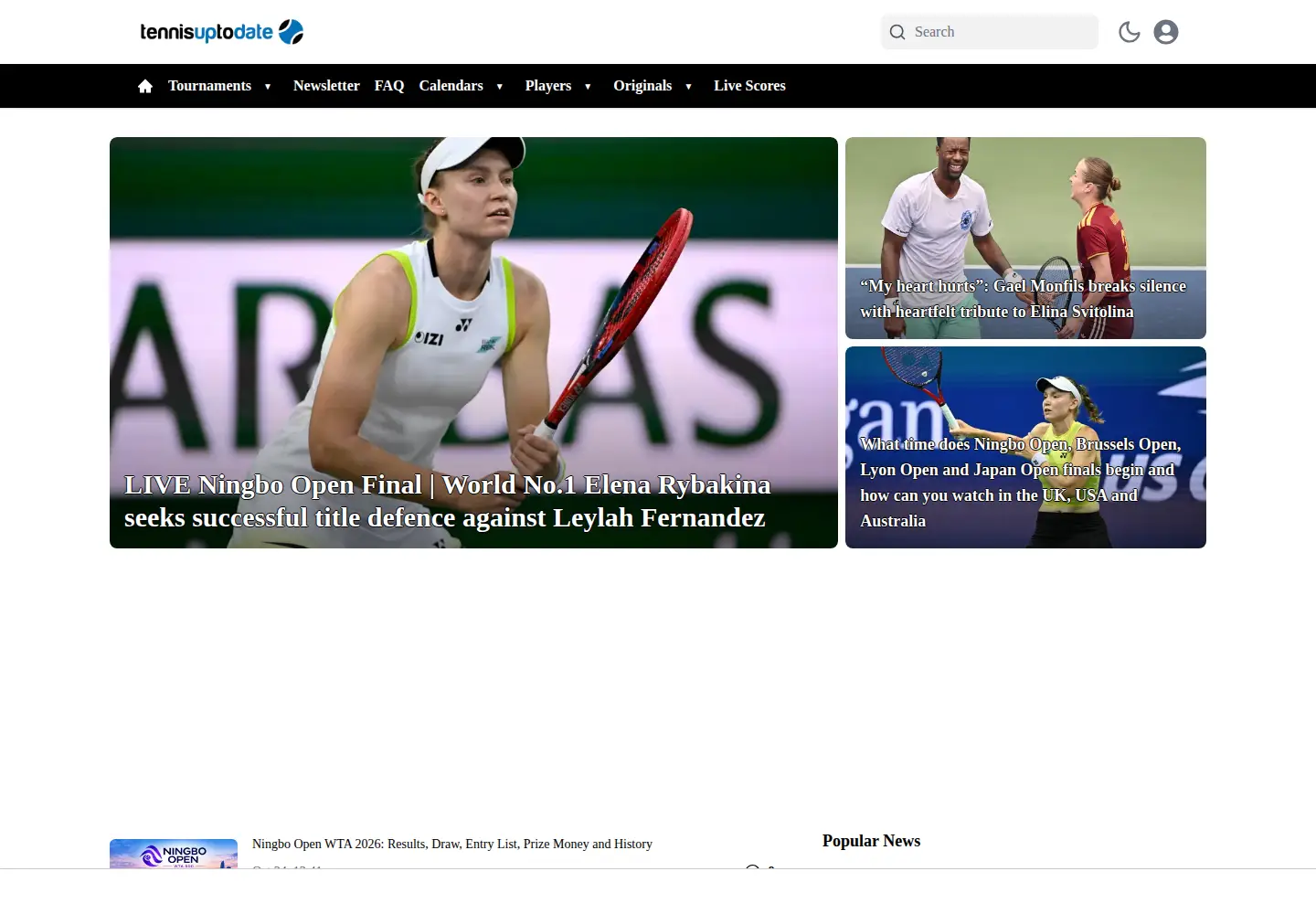Expand the Originals dropdown arrow
The image size is (1316, 914).
pos(688,87)
